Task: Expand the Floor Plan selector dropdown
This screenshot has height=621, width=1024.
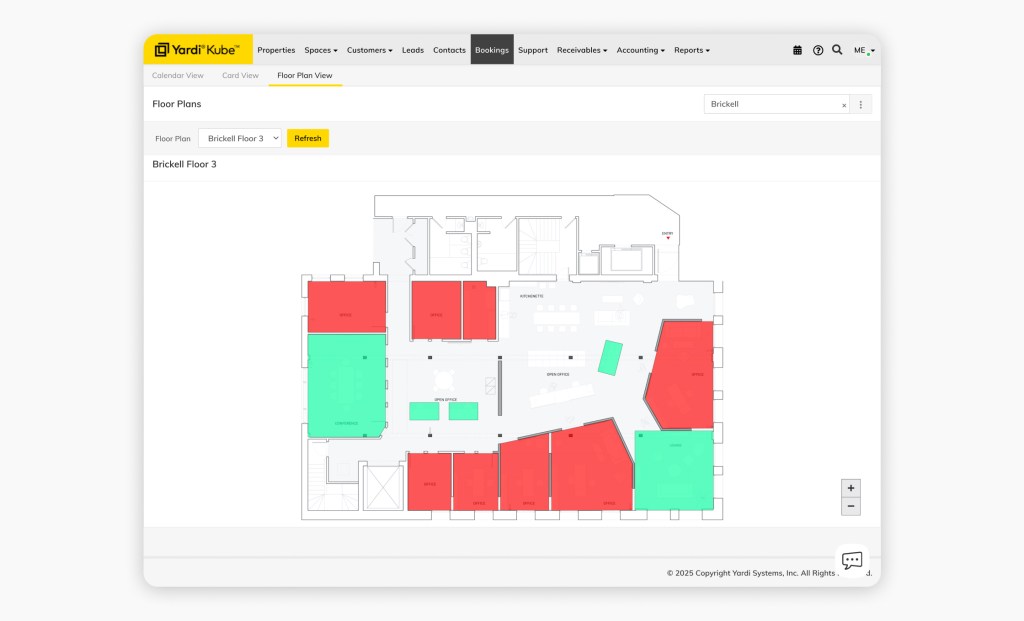Action: point(240,138)
